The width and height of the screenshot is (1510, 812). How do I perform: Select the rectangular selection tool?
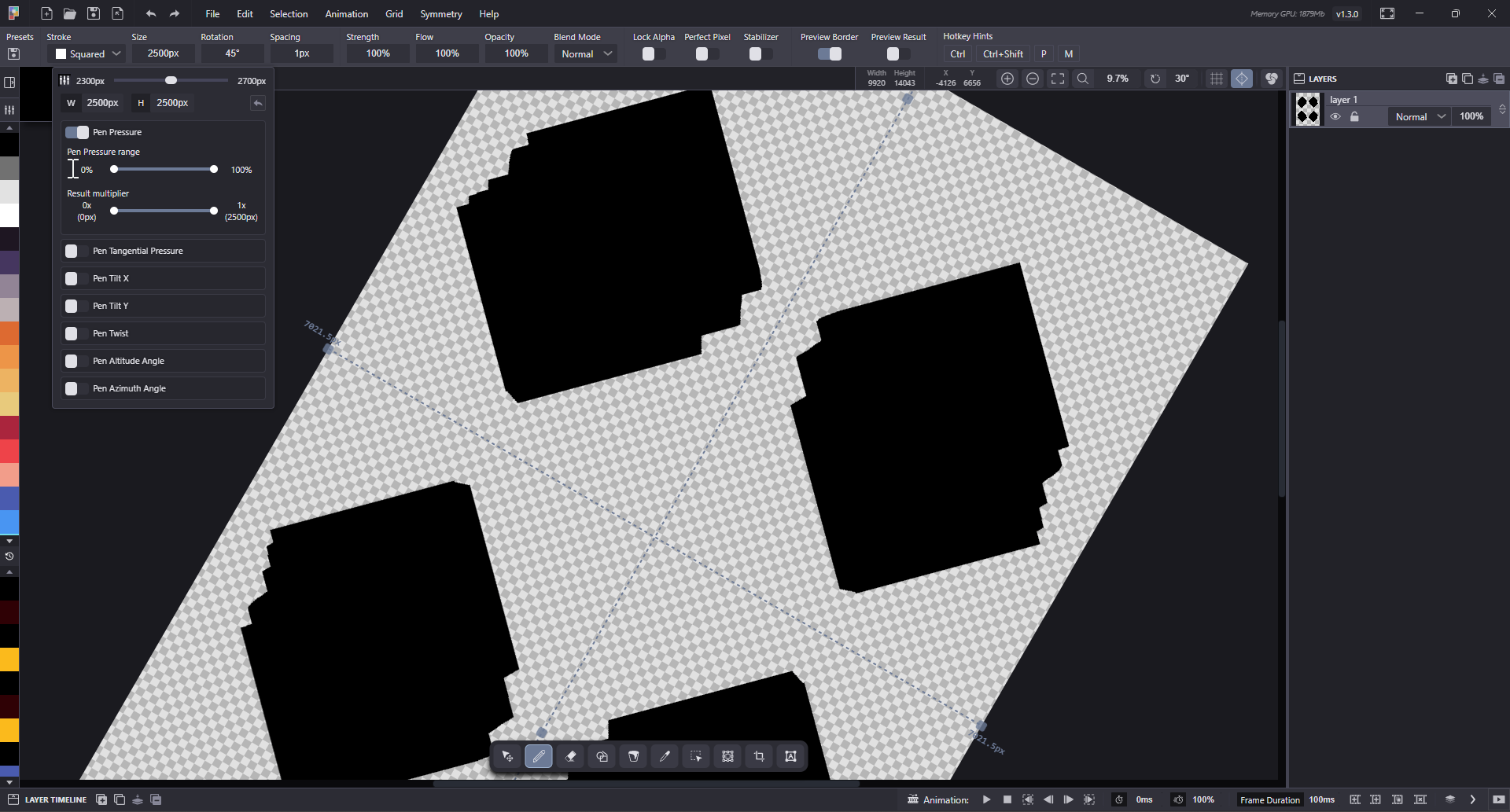696,756
